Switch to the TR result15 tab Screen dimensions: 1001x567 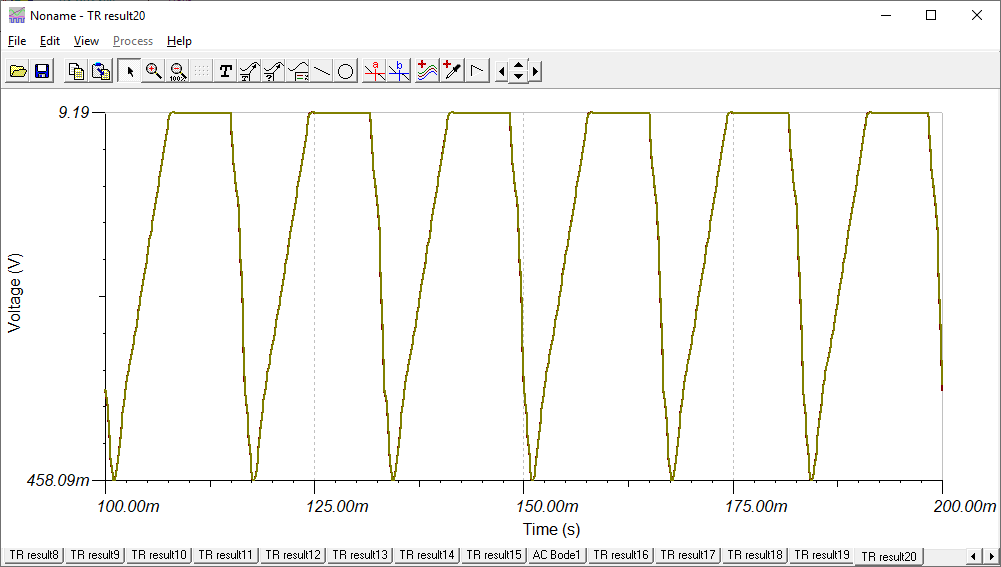point(494,555)
